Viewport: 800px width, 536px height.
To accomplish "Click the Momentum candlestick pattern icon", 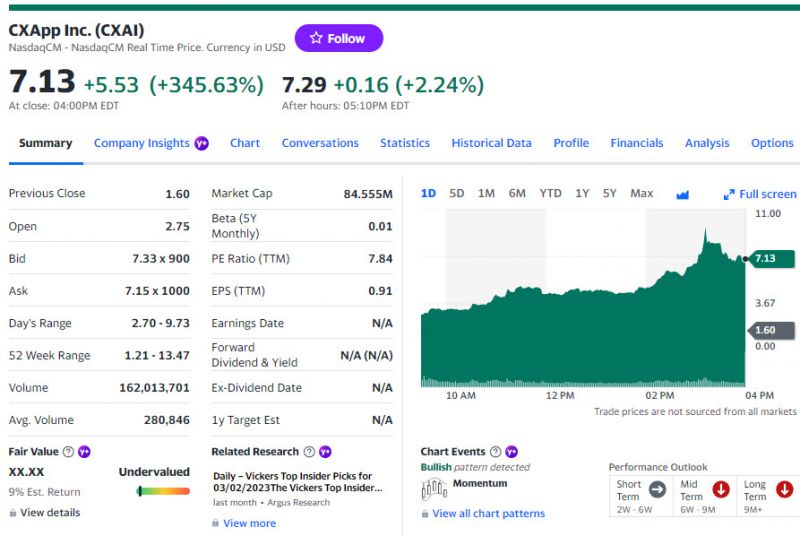I will 434,489.
